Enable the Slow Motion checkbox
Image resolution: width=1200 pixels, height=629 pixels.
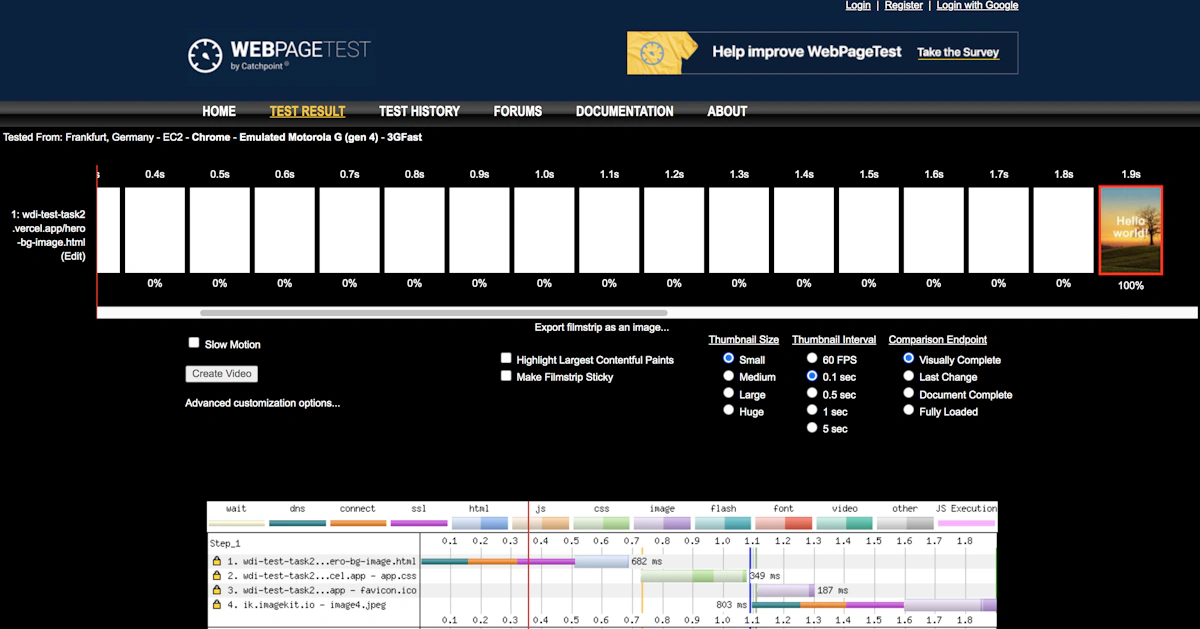coord(194,343)
